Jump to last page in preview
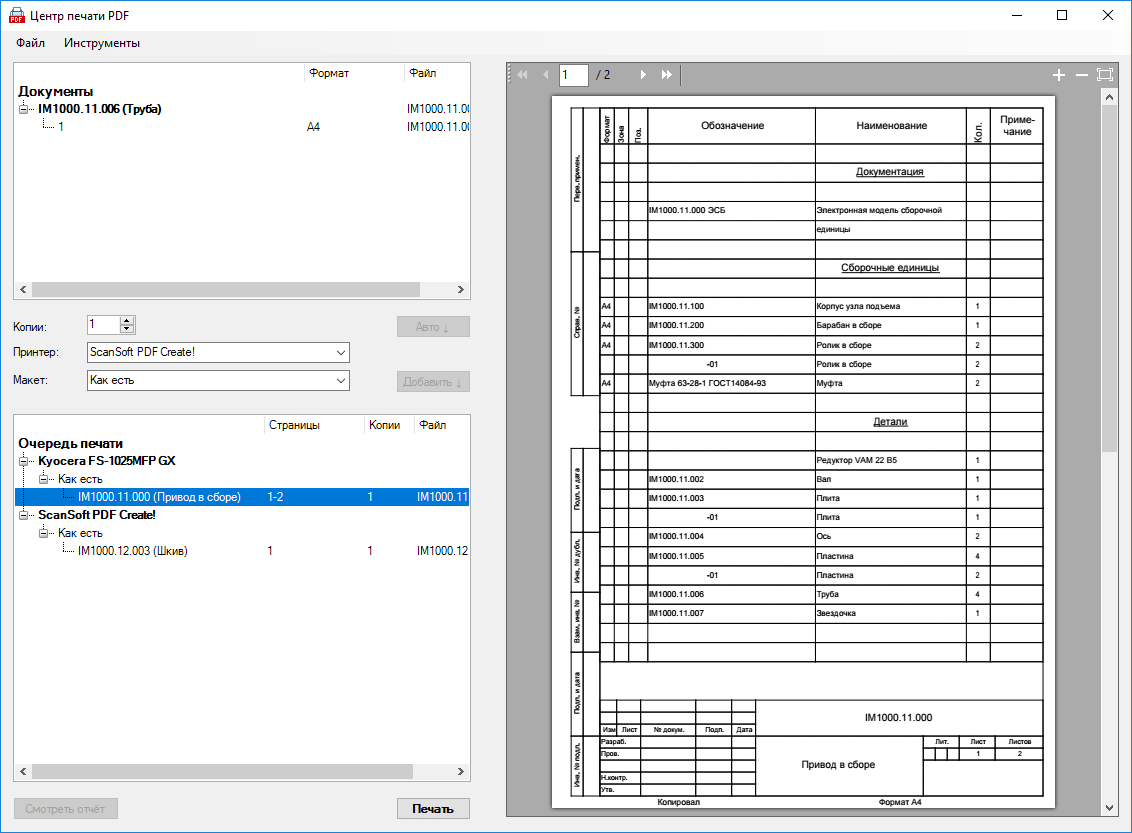The image size is (1132, 833). click(x=667, y=75)
